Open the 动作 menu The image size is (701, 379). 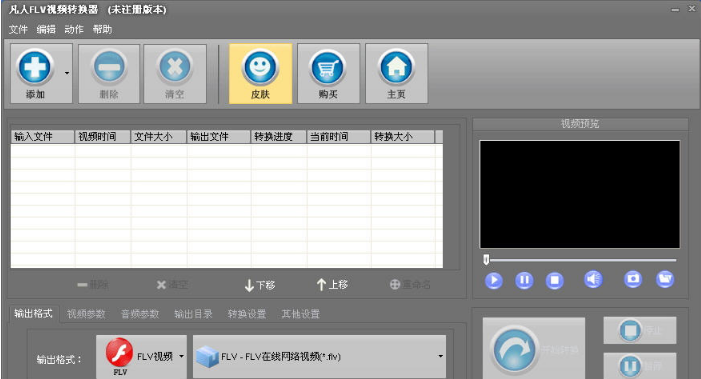74,29
